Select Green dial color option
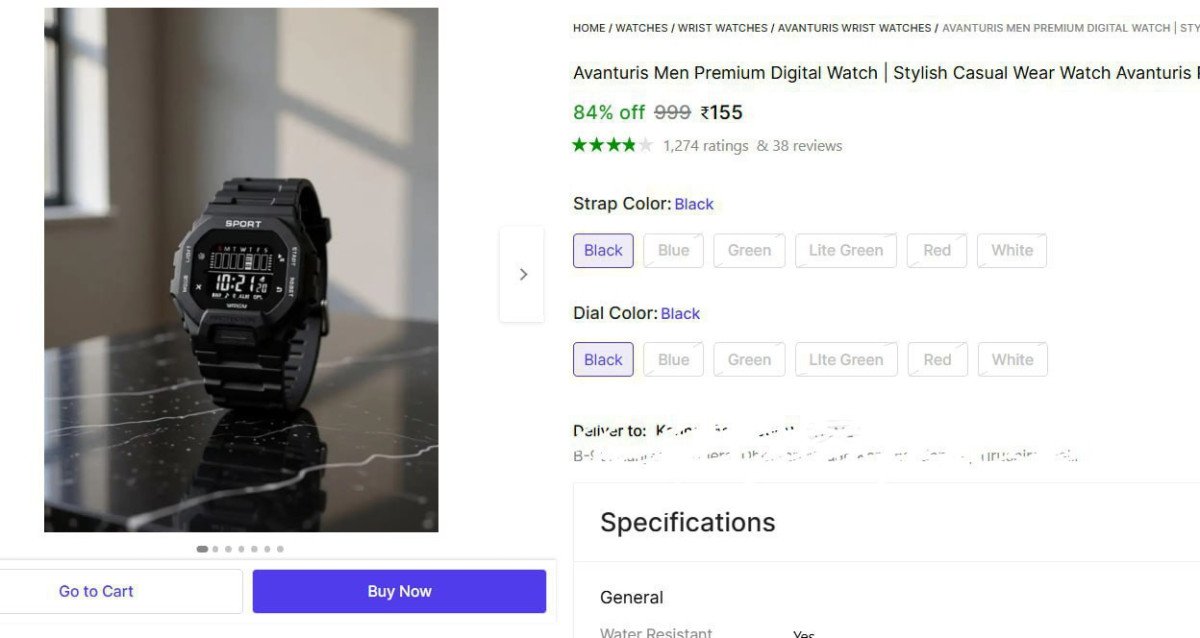This screenshot has height=638, width=1200. [x=749, y=360]
